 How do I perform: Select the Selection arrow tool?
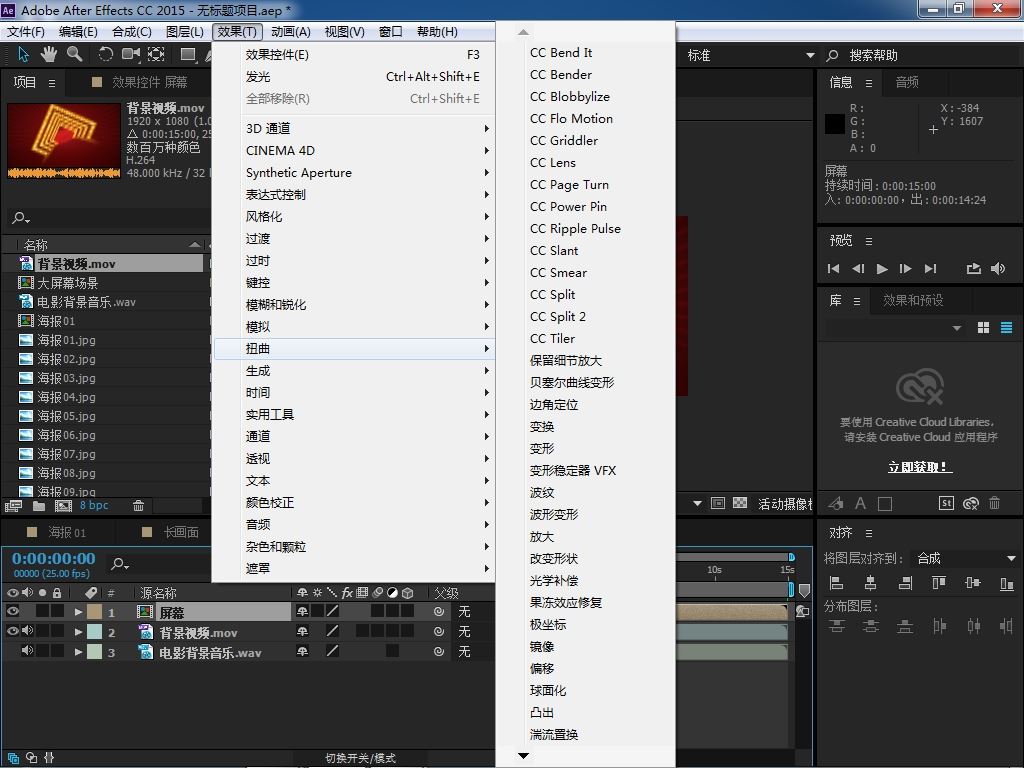(24, 54)
